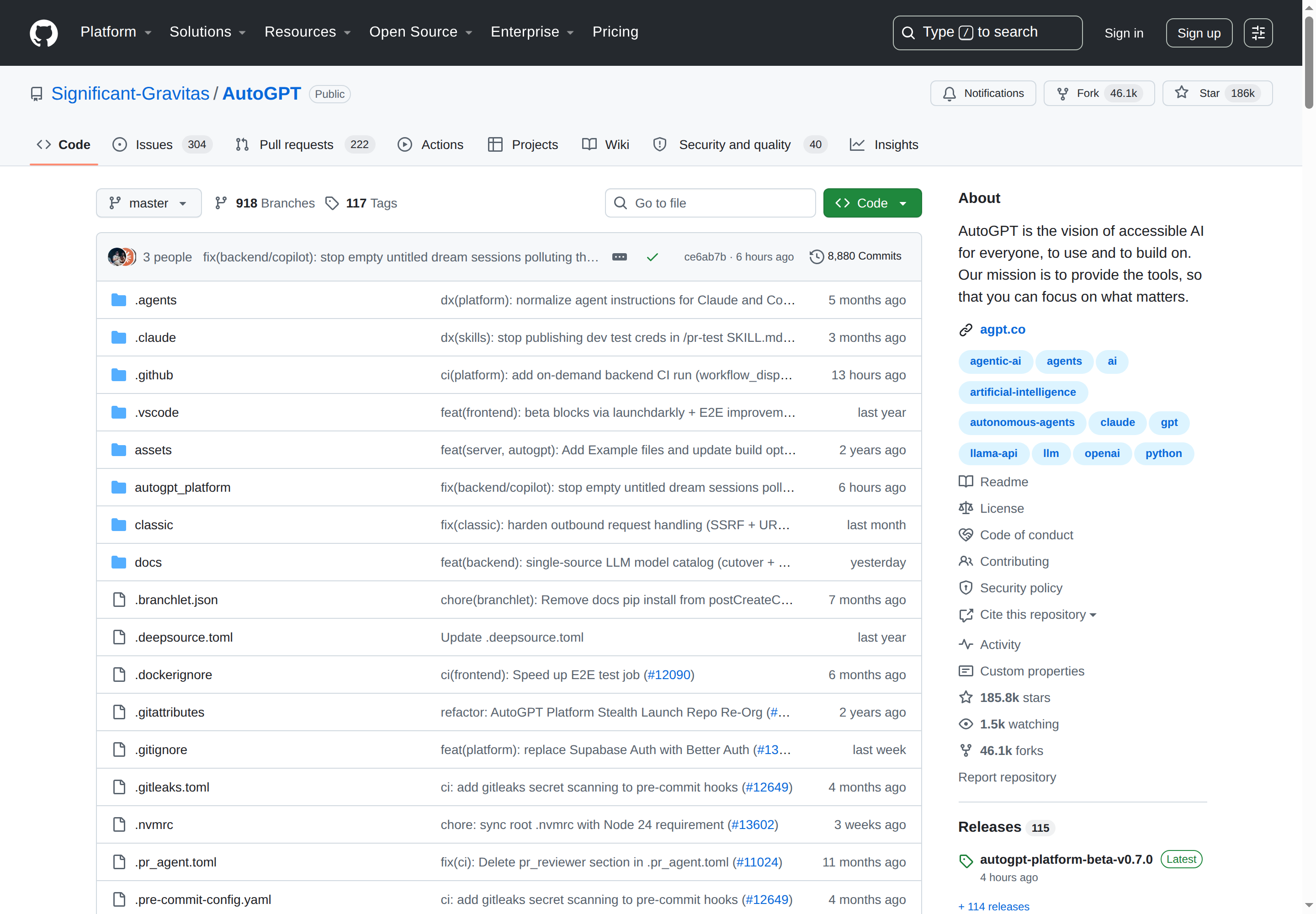This screenshot has height=914, width=1316.
Task: Open the docs folder icon
Action: pyautogui.click(x=118, y=563)
